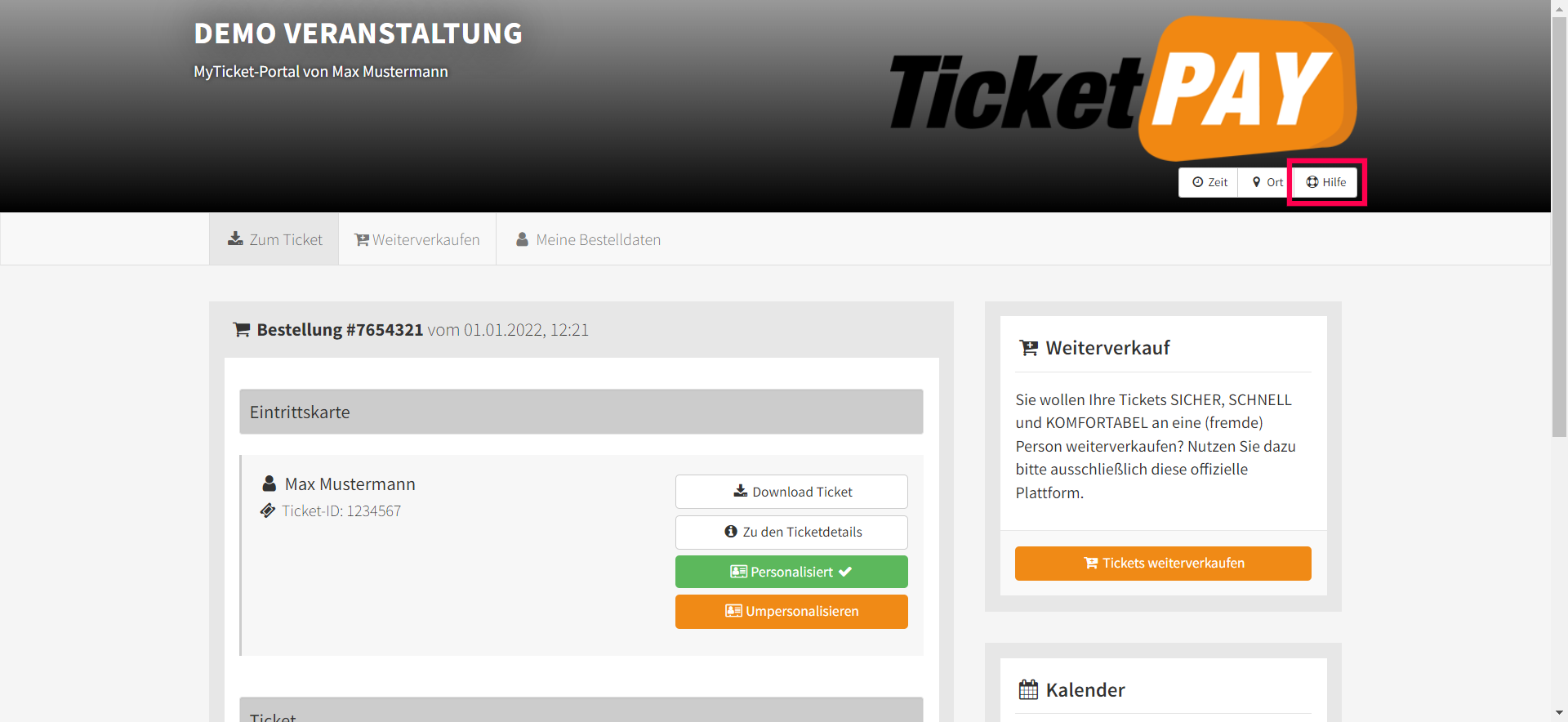Viewport: 1568px width, 722px height.
Task: Switch to the Weiterverkaufen tab
Action: click(x=417, y=239)
